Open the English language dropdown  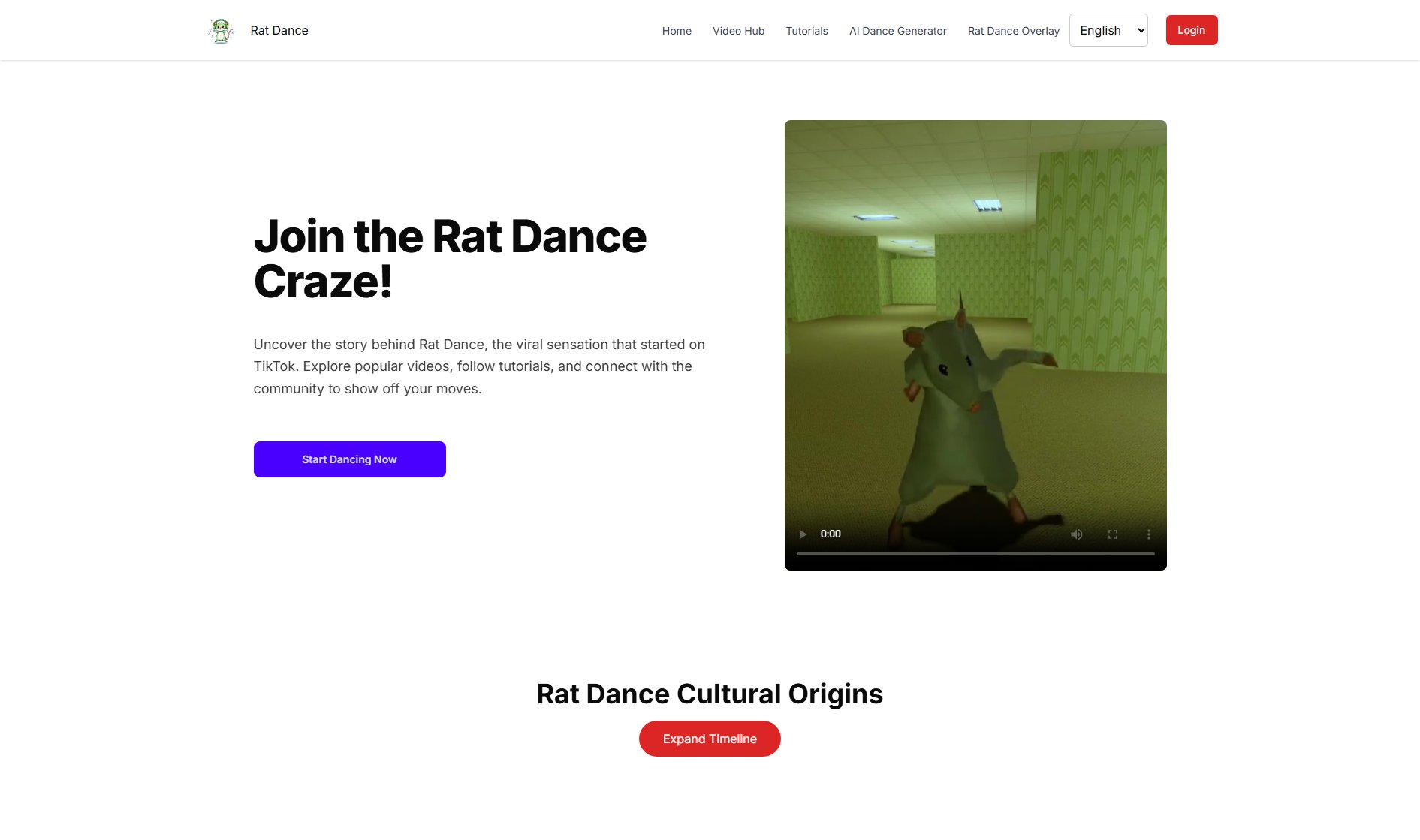(1108, 30)
